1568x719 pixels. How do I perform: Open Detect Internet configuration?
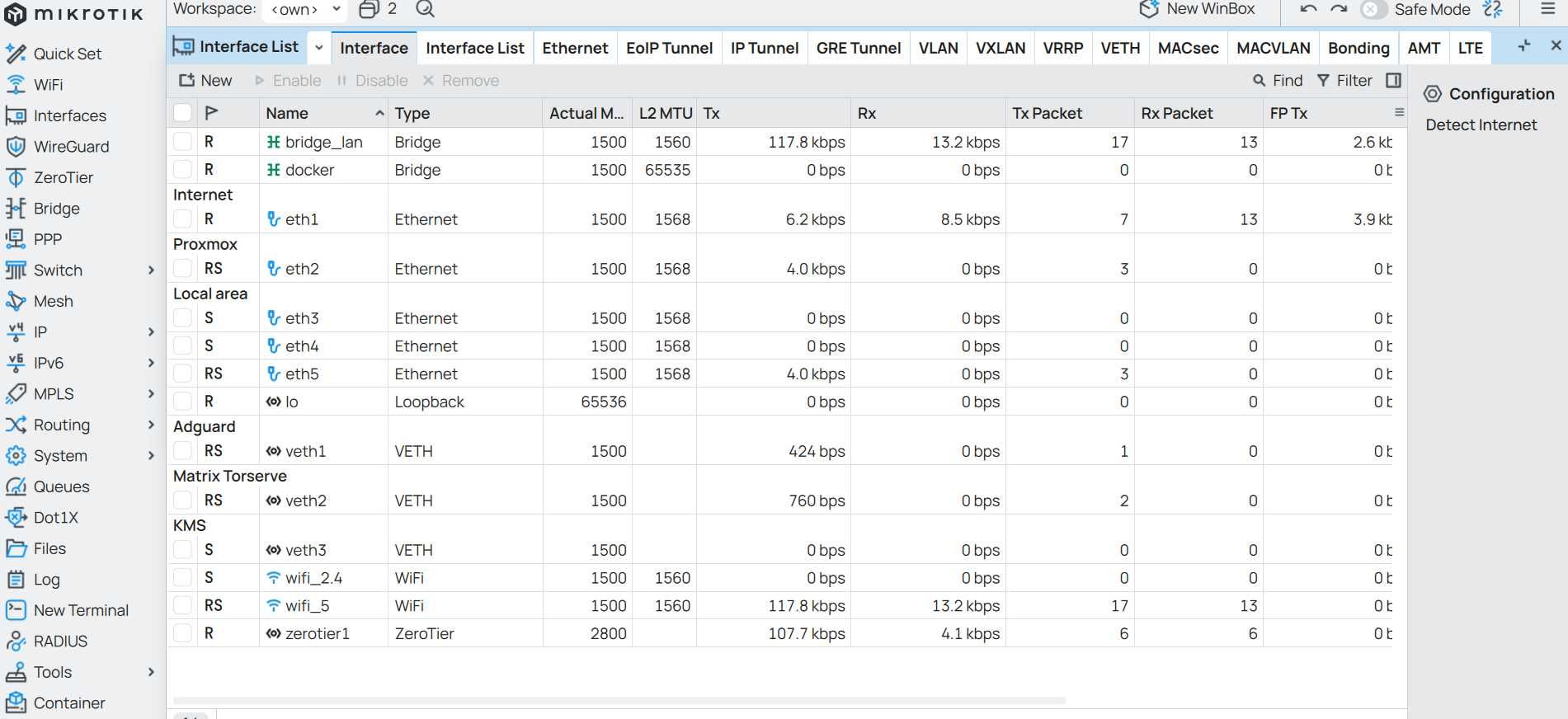(x=1481, y=125)
